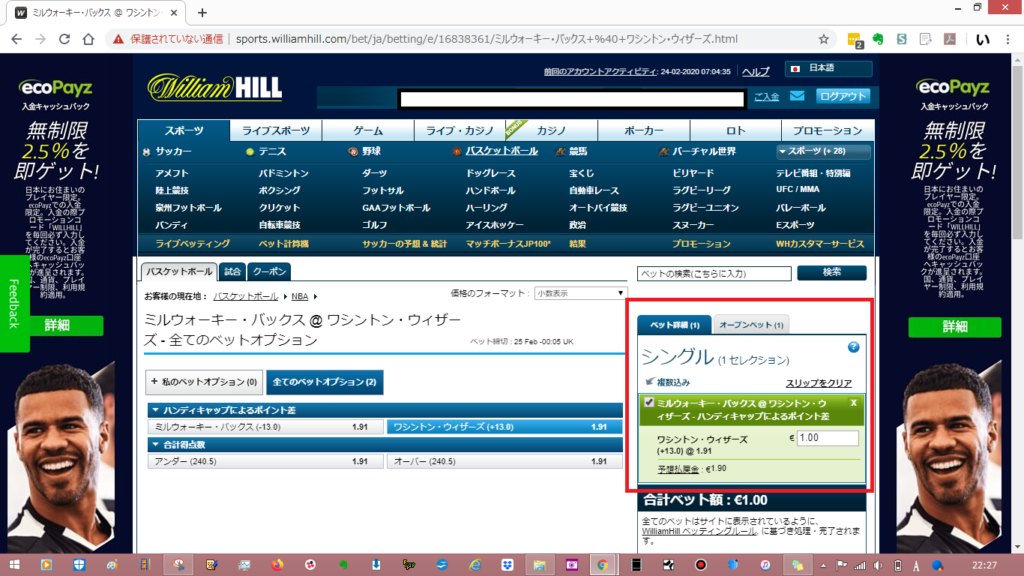
Task: Open the サッカー sport link
Action: [x=173, y=152]
